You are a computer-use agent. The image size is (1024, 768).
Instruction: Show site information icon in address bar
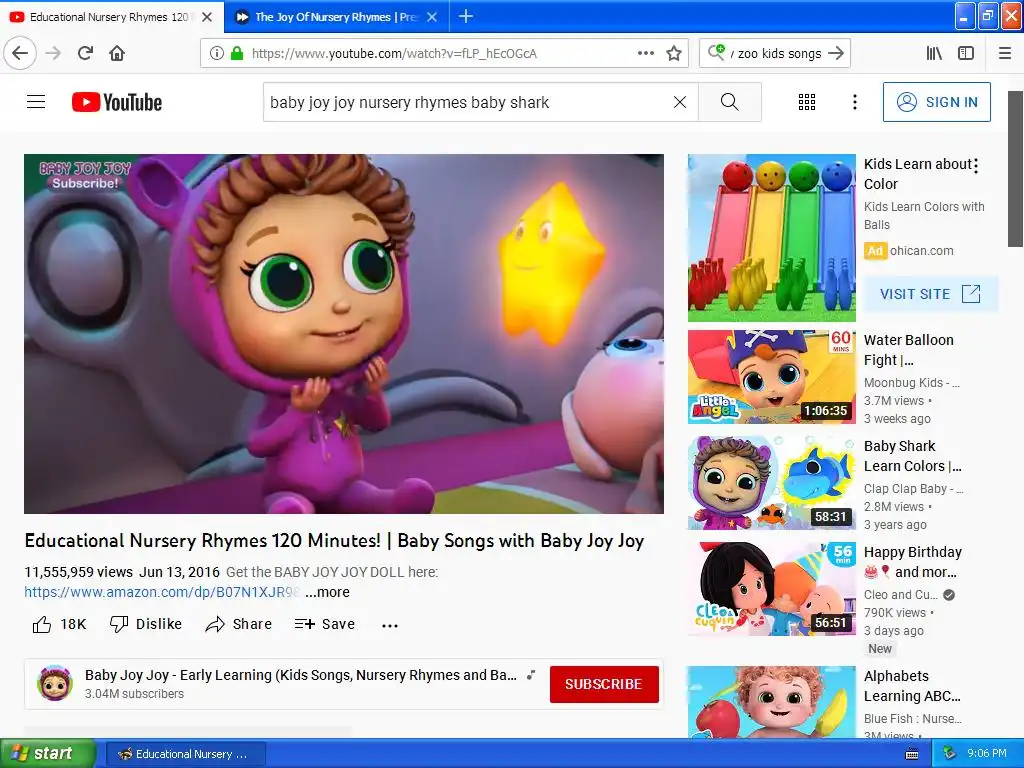pyautogui.click(x=216, y=53)
